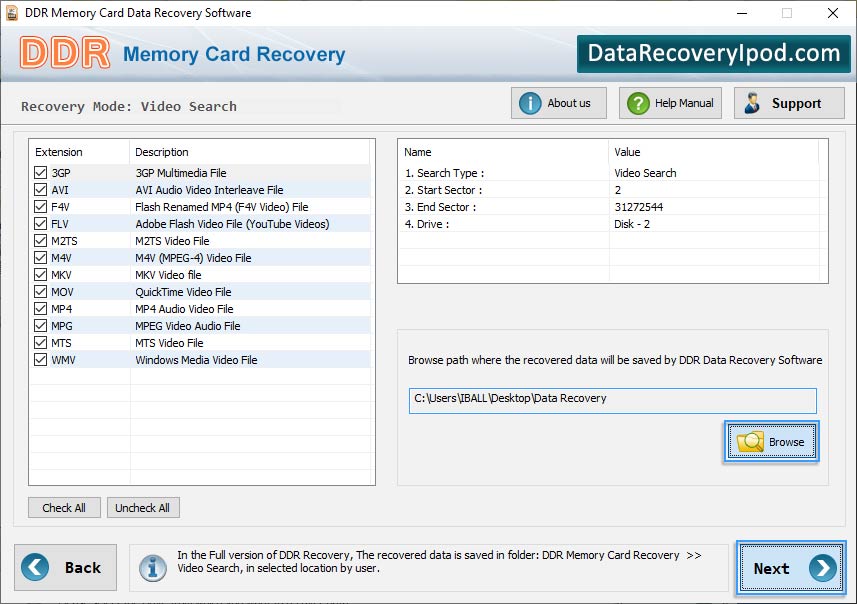Toggle the FLV extension checkbox
Image resolution: width=857 pixels, height=604 pixels.
(40, 224)
